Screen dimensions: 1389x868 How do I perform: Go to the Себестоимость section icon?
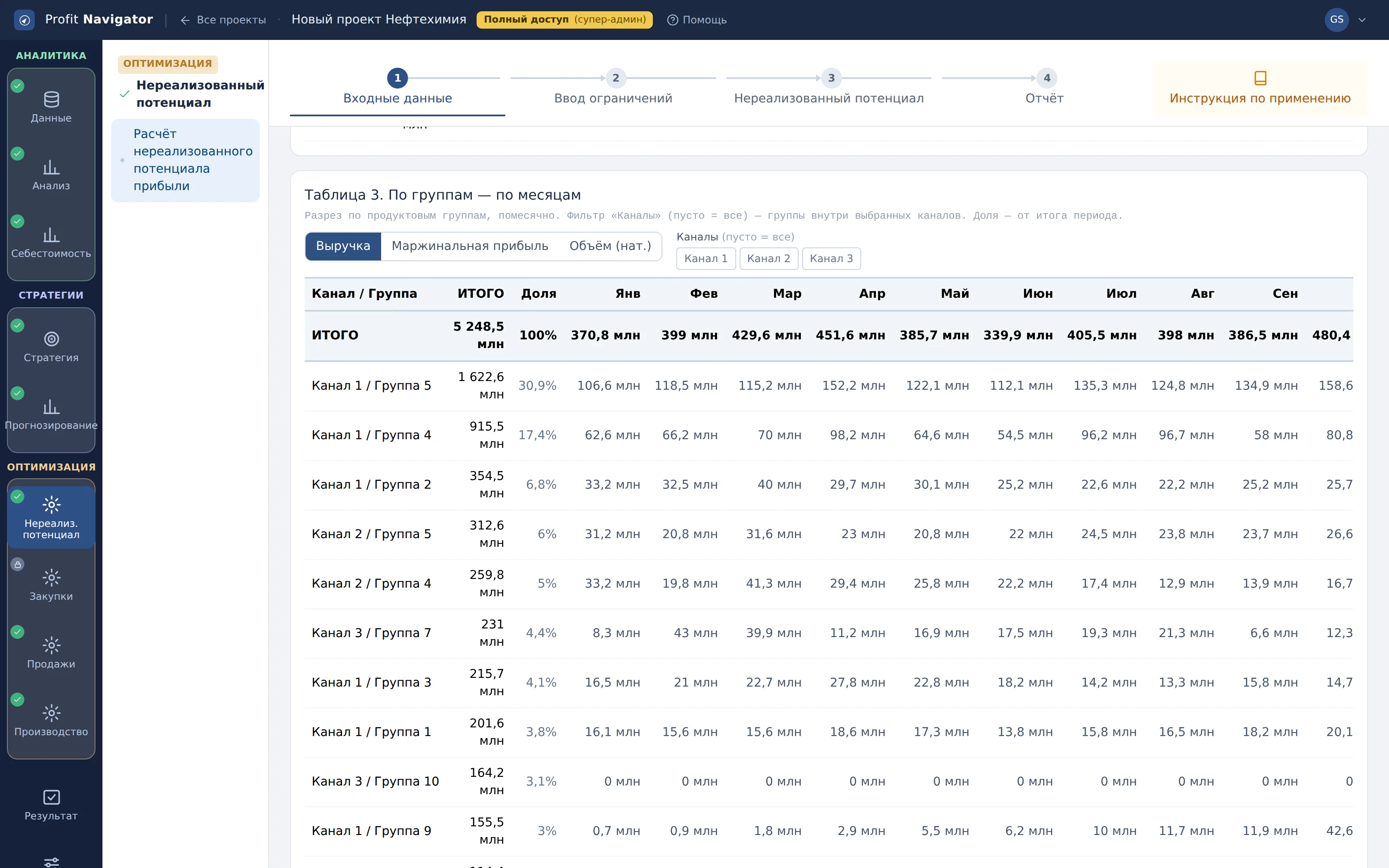tap(51, 235)
